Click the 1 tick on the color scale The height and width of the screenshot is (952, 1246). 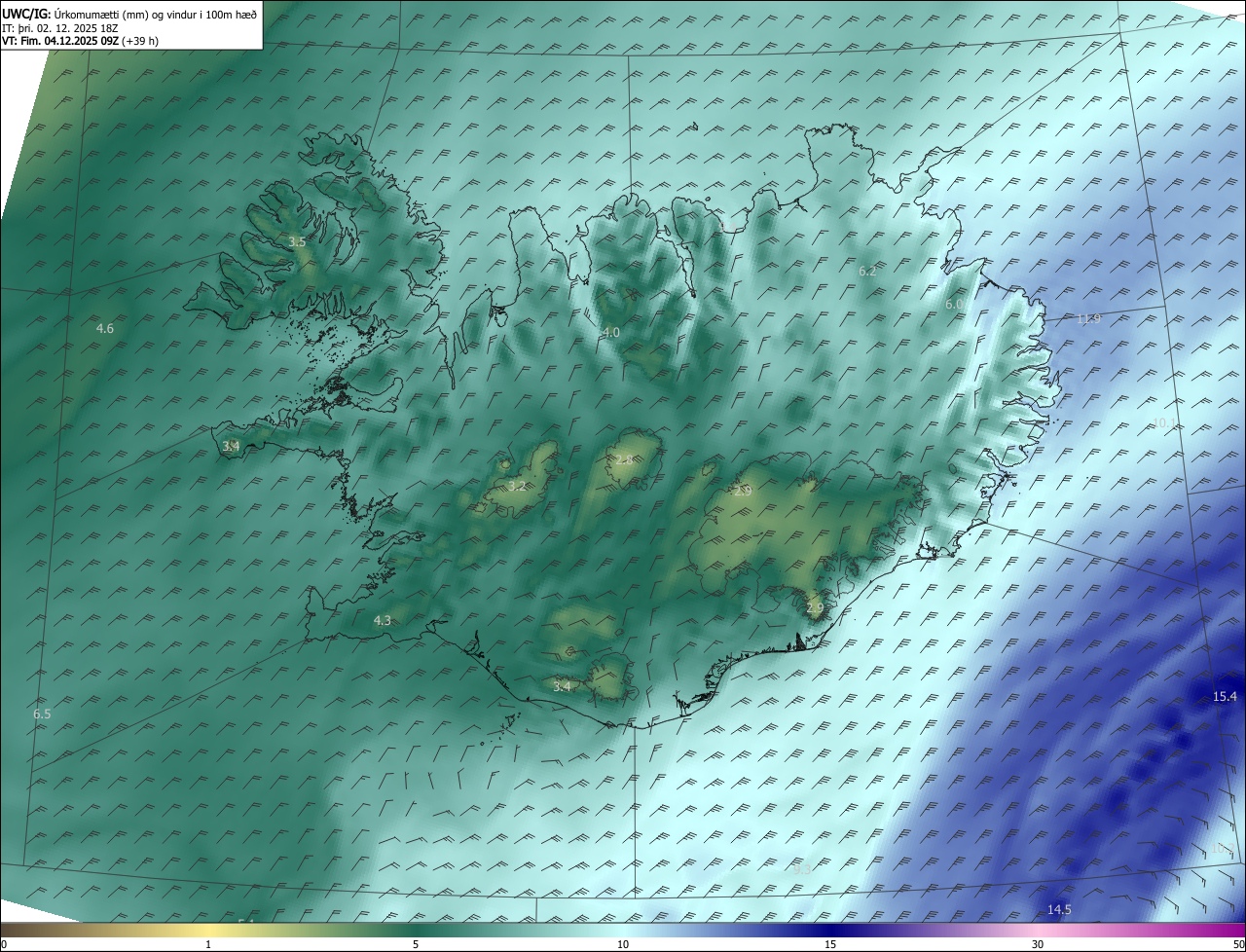pyautogui.click(x=209, y=944)
